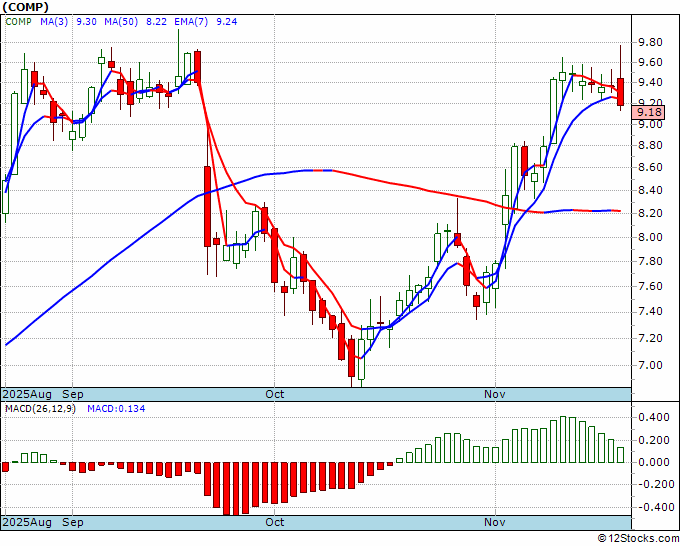Click the MA(3) legend label

(54, 22)
